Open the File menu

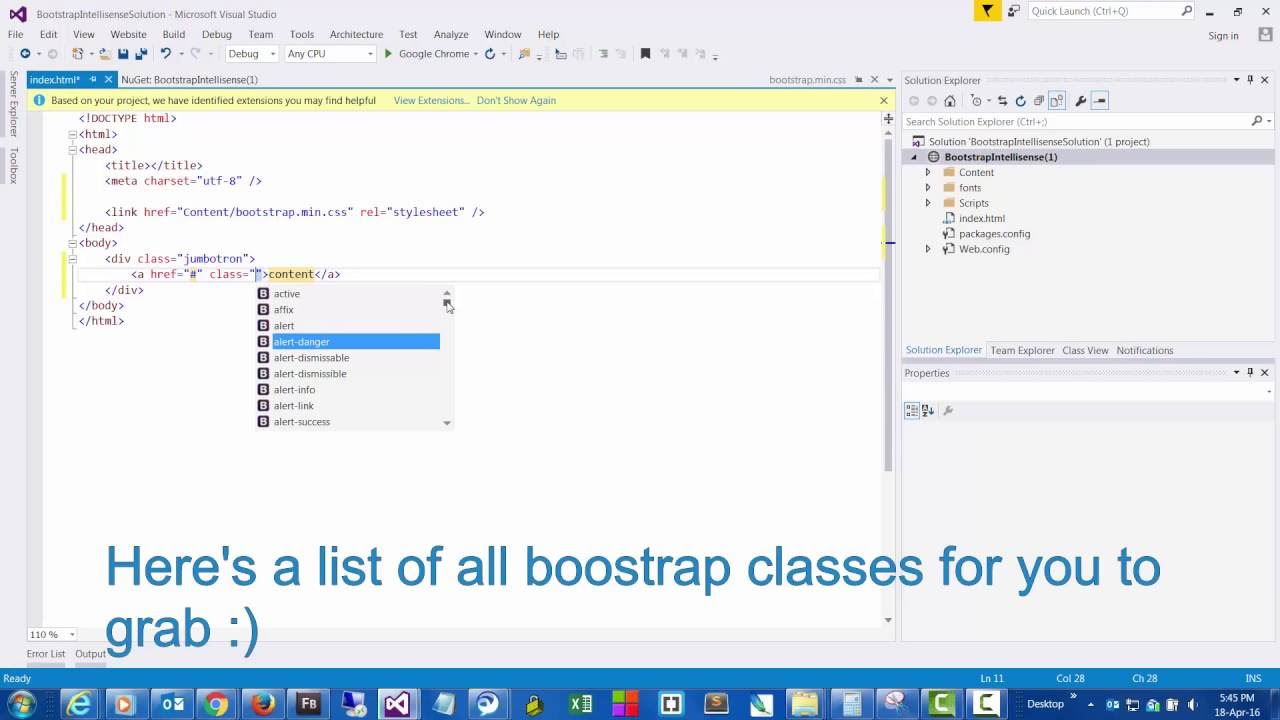(x=16, y=34)
